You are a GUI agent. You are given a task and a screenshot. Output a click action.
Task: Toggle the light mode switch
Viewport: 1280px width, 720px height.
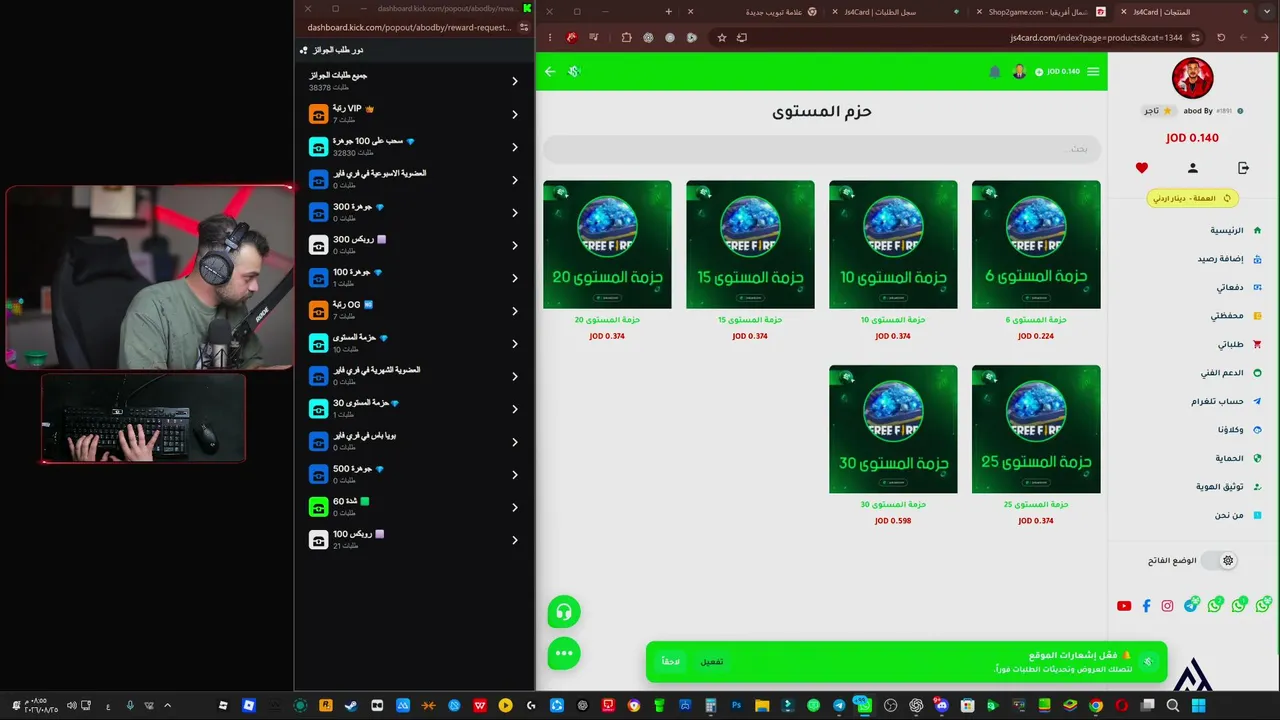[x=1218, y=561]
